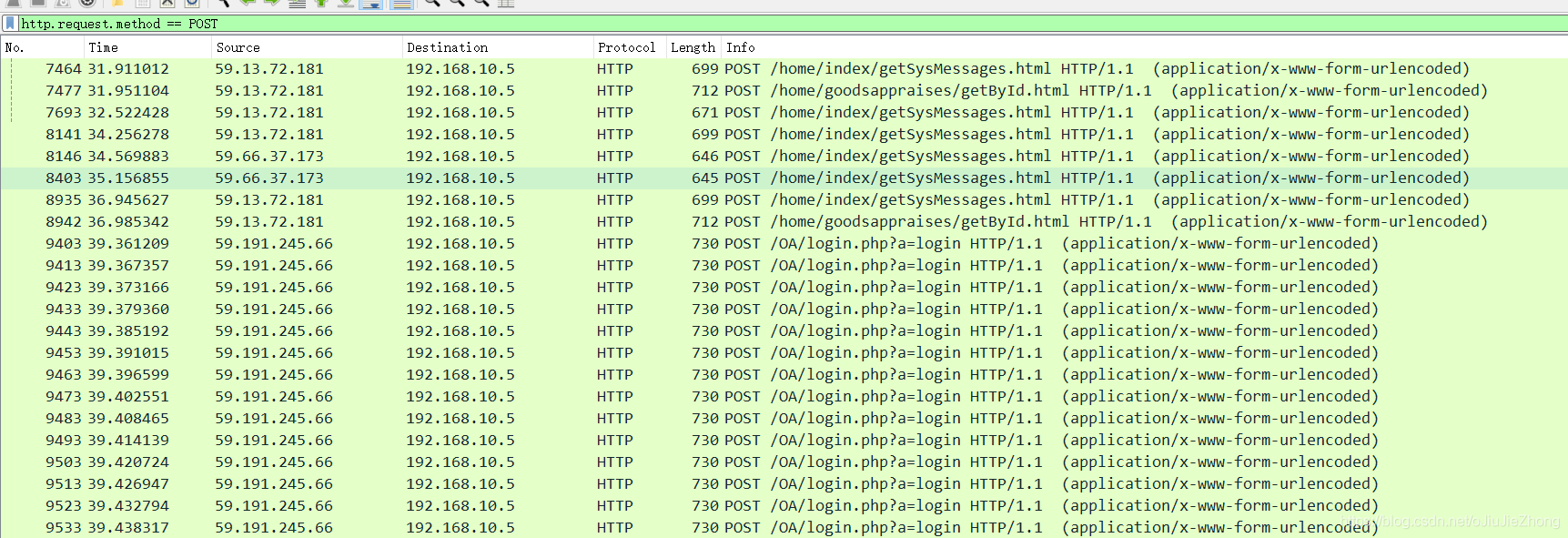Select packet number 9403

coord(784,243)
